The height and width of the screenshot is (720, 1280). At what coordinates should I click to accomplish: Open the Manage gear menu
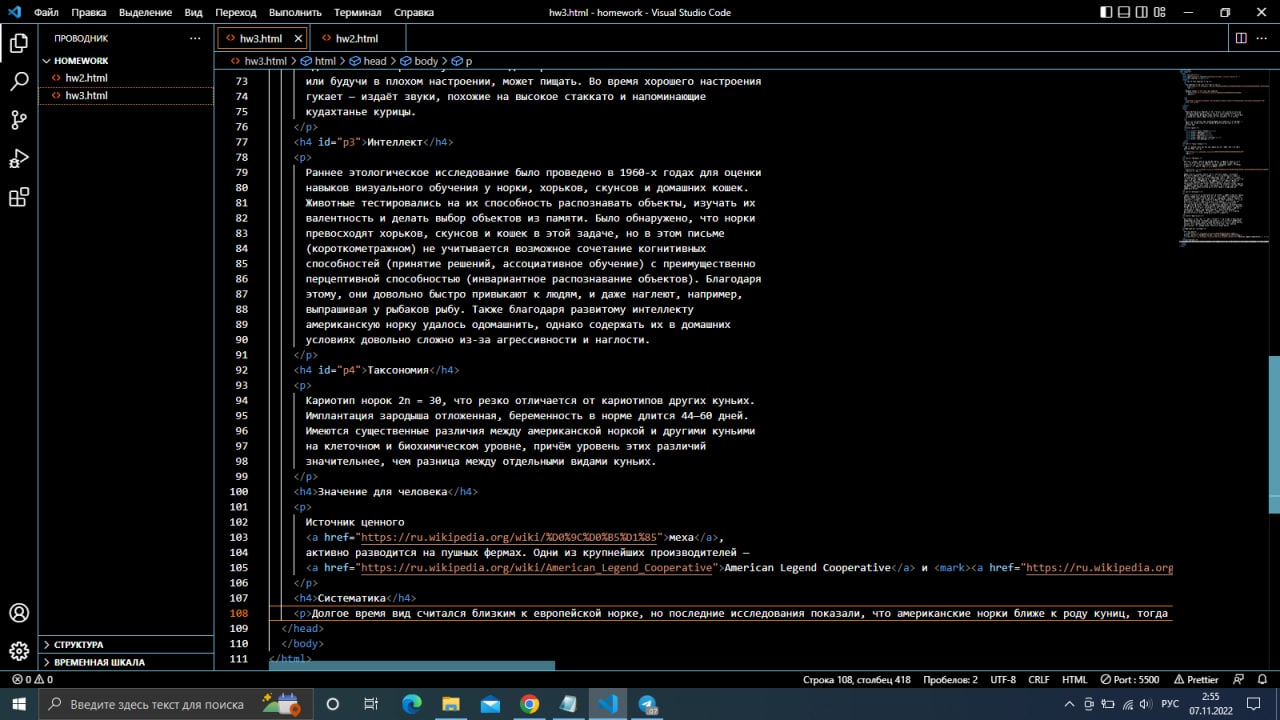pos(19,652)
